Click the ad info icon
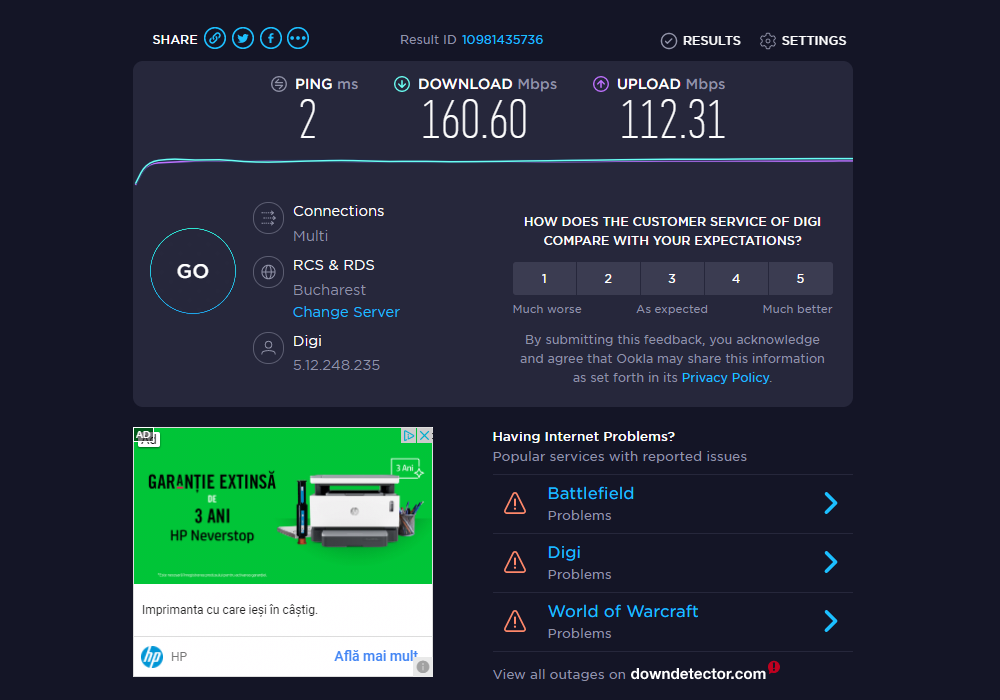 click(423, 667)
